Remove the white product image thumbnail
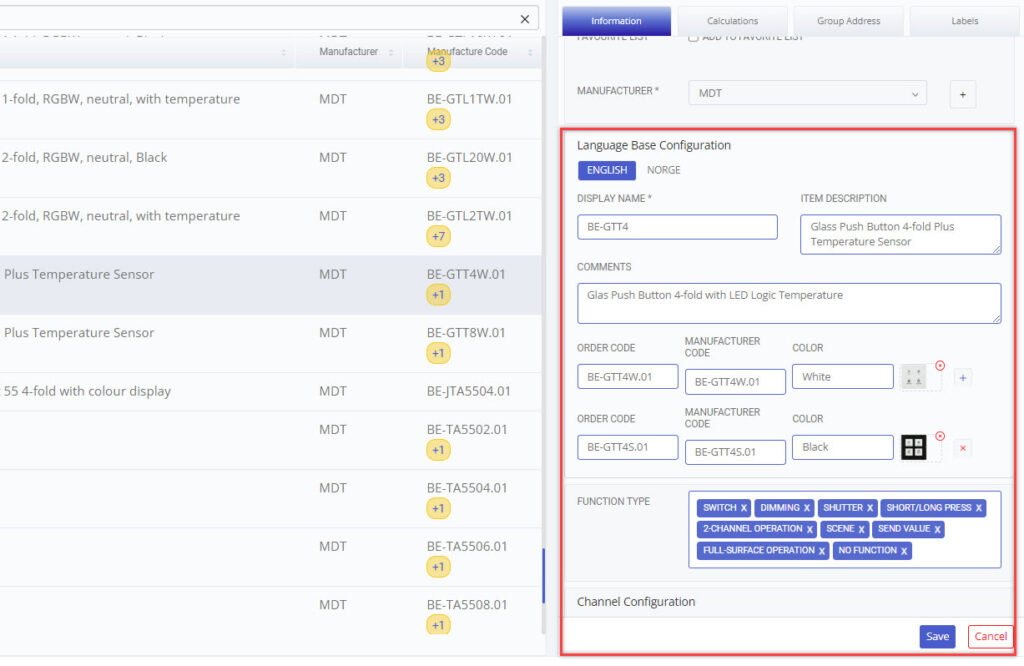 pyautogui.click(x=940, y=366)
